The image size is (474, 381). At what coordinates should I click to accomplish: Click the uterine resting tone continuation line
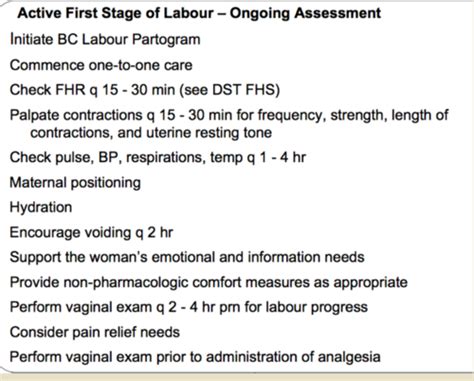click(x=151, y=133)
